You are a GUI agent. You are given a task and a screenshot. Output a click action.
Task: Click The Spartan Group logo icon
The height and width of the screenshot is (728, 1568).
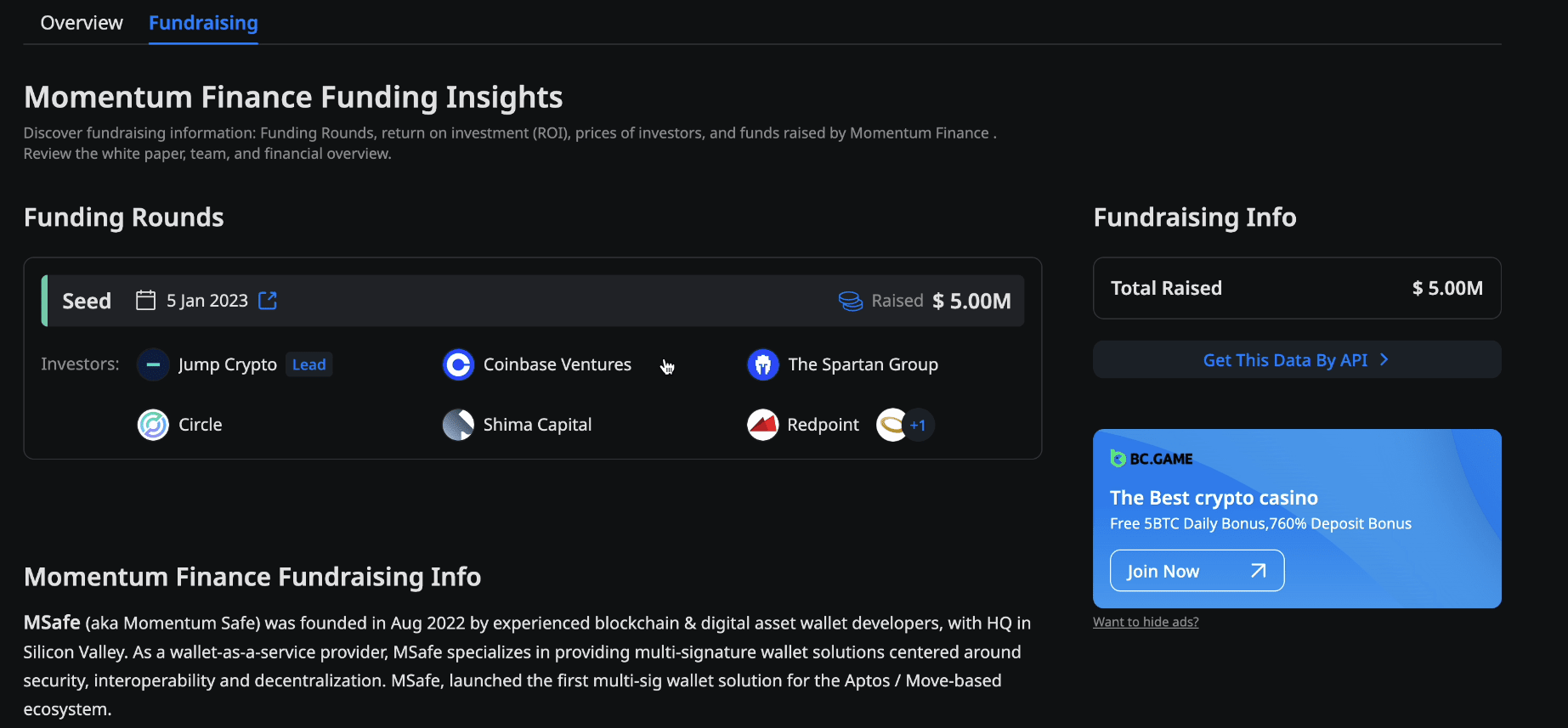(763, 364)
